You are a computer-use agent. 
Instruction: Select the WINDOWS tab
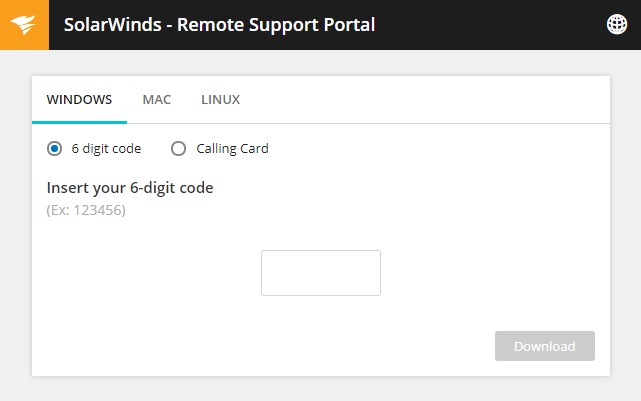pyautogui.click(x=79, y=99)
